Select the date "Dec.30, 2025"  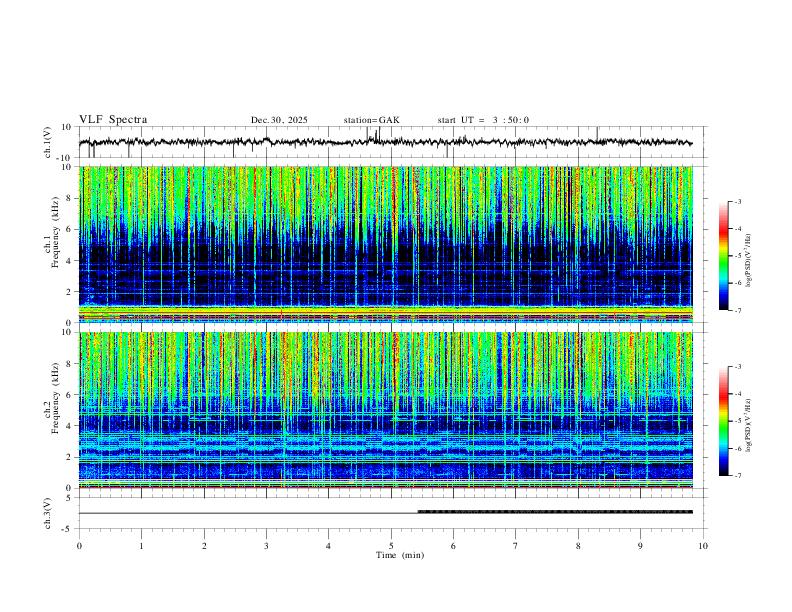coord(279,120)
